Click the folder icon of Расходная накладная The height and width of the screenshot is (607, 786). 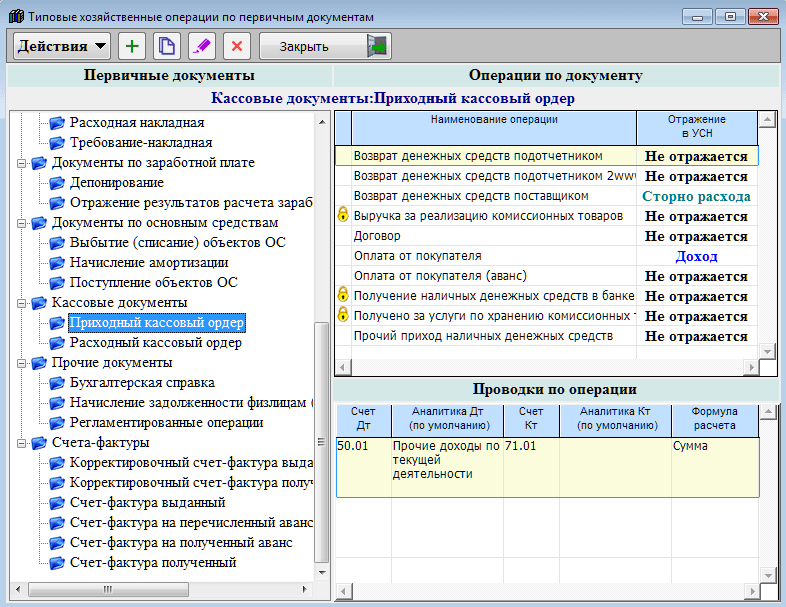(57, 122)
